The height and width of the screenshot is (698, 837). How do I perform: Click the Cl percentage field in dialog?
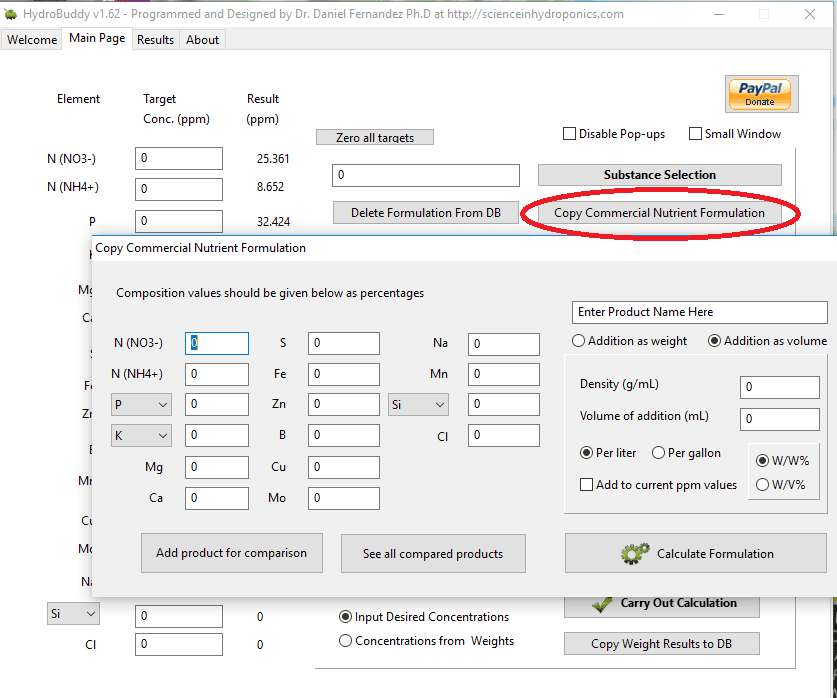click(504, 435)
